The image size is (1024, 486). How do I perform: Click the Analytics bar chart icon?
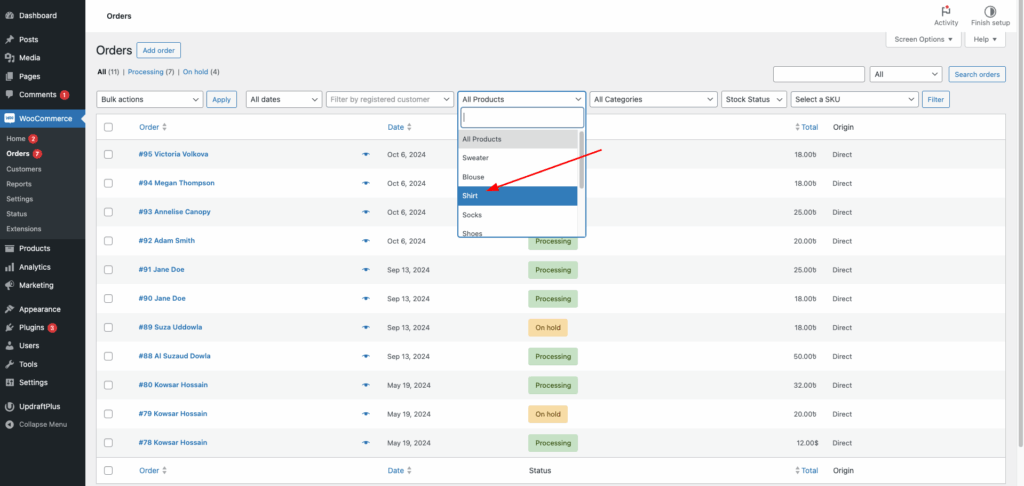(10, 267)
